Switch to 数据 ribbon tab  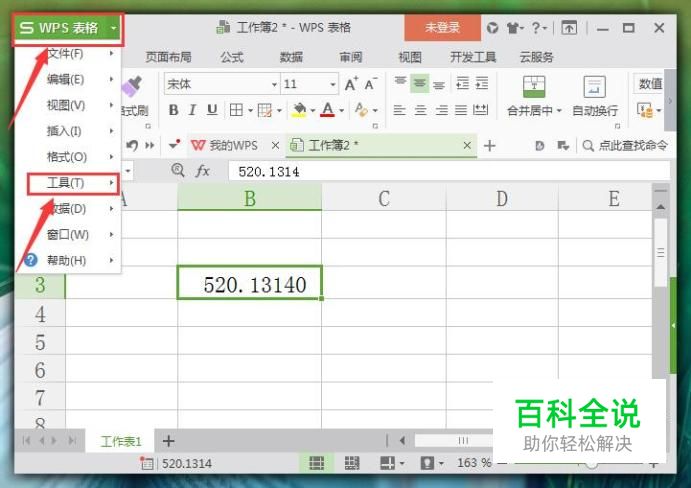pos(291,57)
